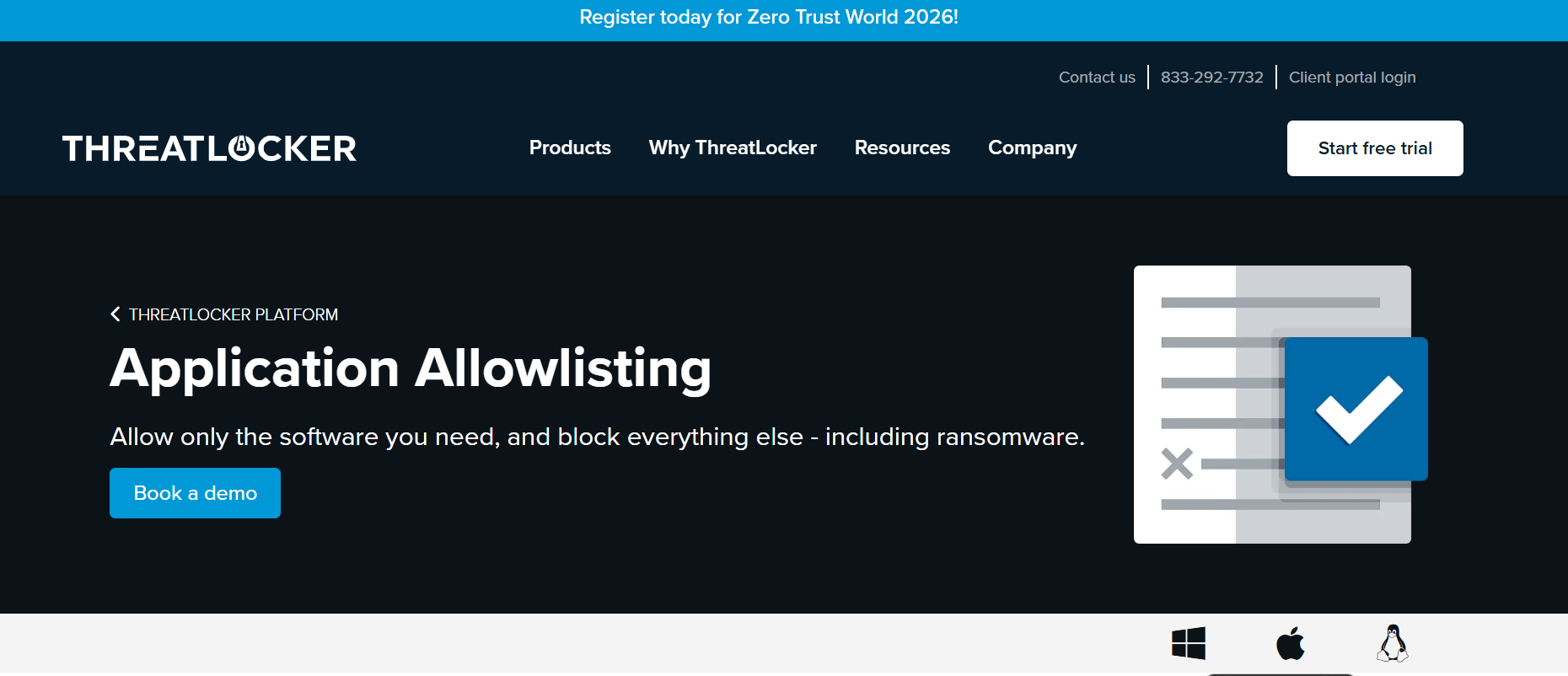Open the Products menu
Viewport: 1568px width, 676px height.
point(570,148)
